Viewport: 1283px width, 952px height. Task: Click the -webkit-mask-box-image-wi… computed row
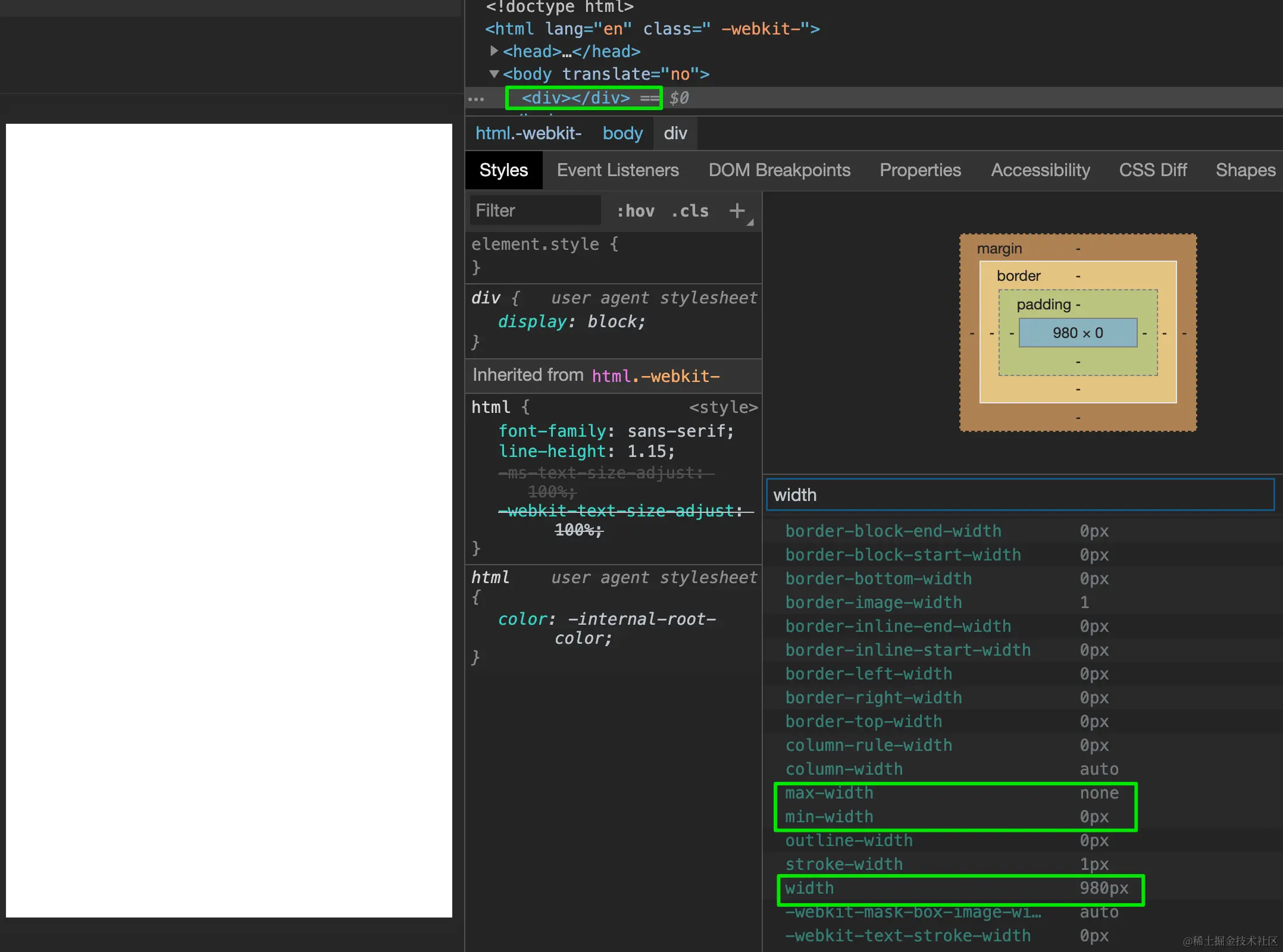click(x=1022, y=912)
